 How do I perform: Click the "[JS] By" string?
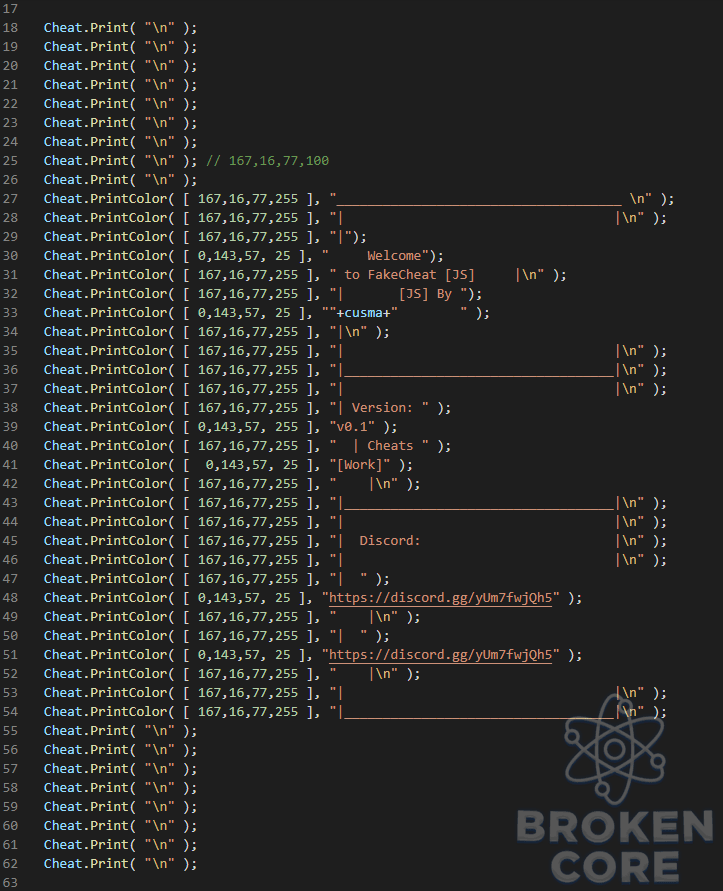pos(425,294)
